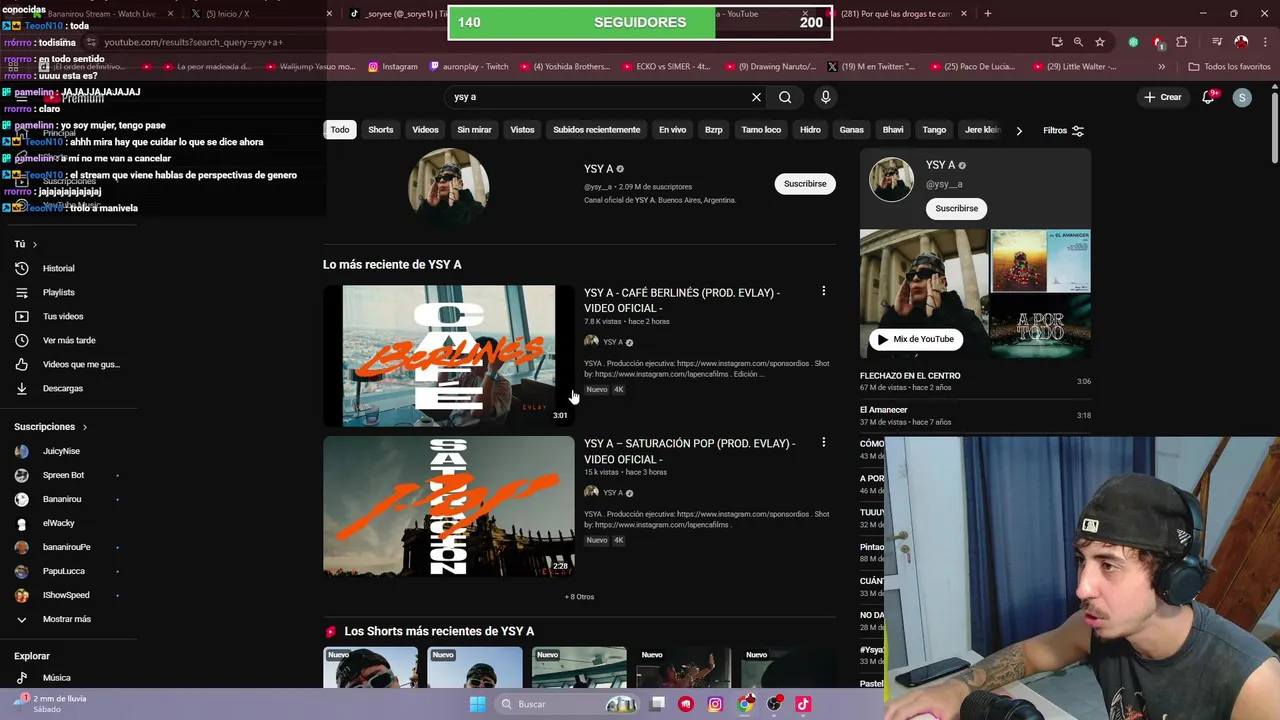This screenshot has width=1280, height=720.
Task: Start voice search with microphone icon
Action: [825, 97]
